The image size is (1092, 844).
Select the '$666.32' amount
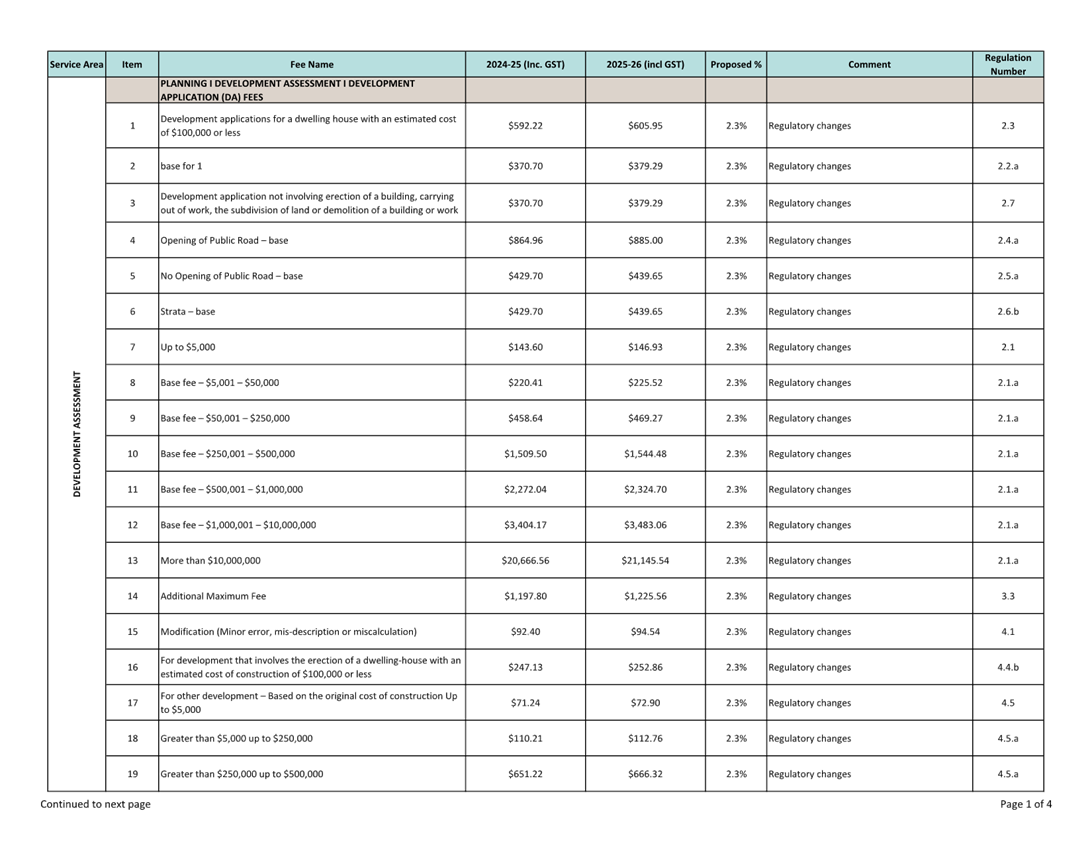pyautogui.click(x=645, y=773)
